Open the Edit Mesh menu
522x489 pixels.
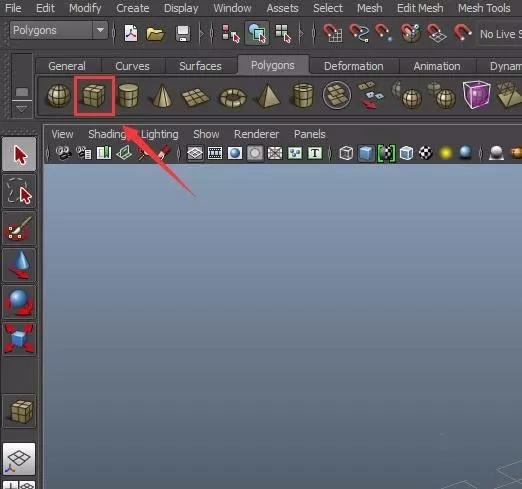(x=420, y=8)
